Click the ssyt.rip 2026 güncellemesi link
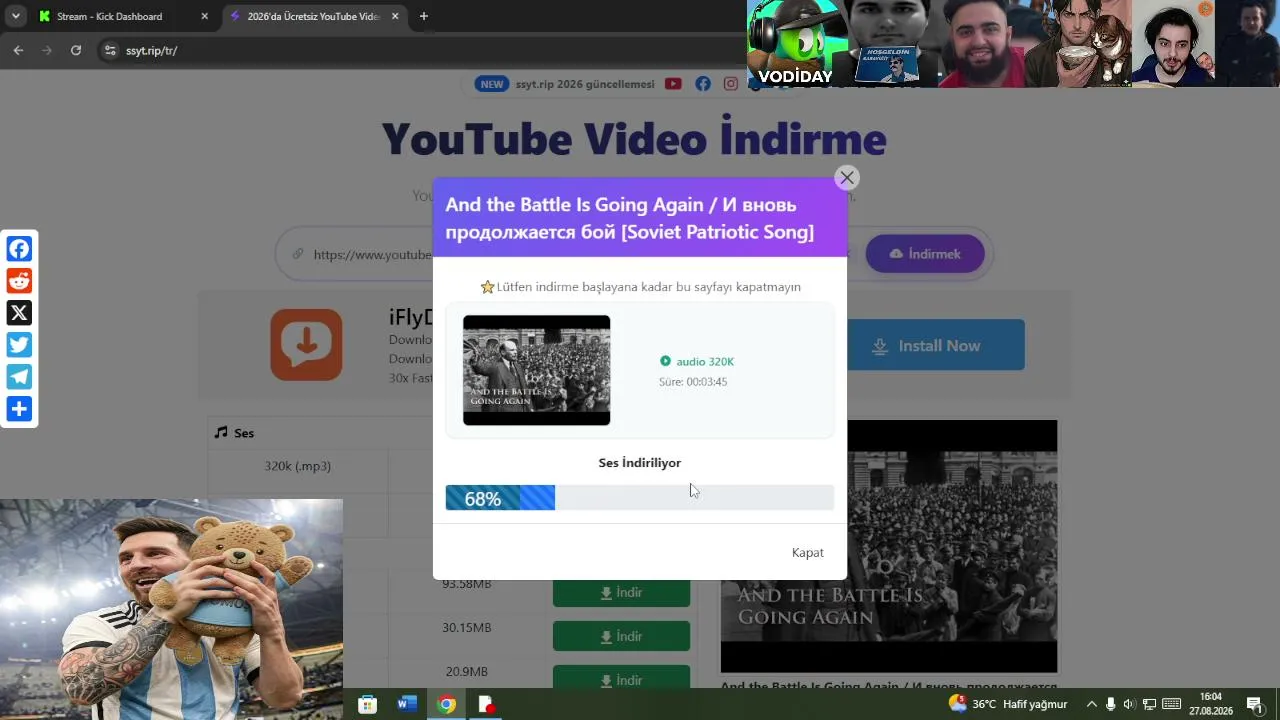1280x720 pixels. click(x=585, y=84)
